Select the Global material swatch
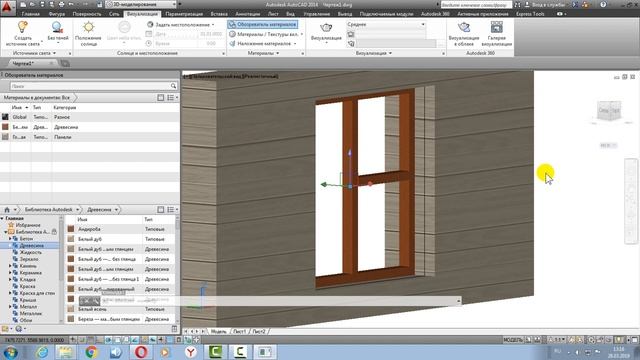Image resolution: width=640 pixels, height=360 pixels. click(5, 117)
